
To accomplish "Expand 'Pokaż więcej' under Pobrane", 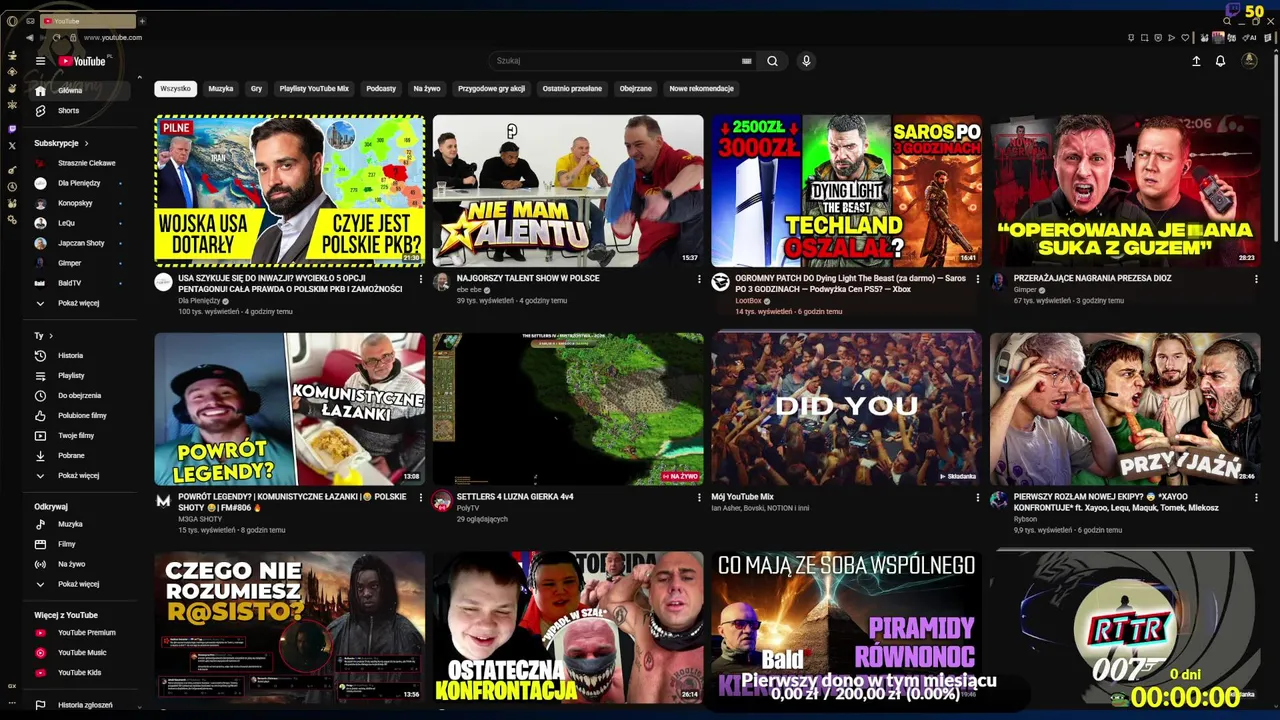I will coord(78,476).
